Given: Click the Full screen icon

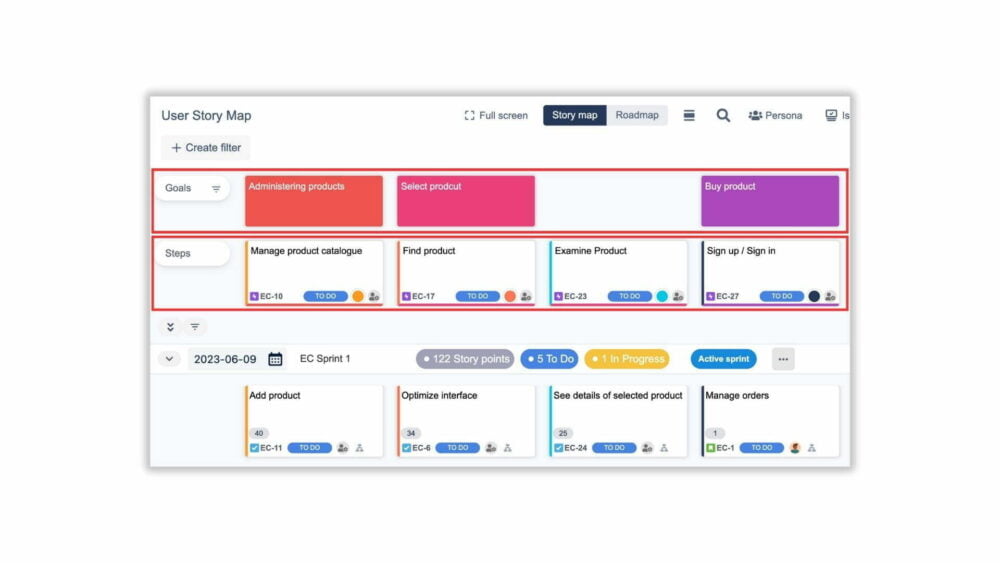Looking at the screenshot, I should click(x=470, y=115).
